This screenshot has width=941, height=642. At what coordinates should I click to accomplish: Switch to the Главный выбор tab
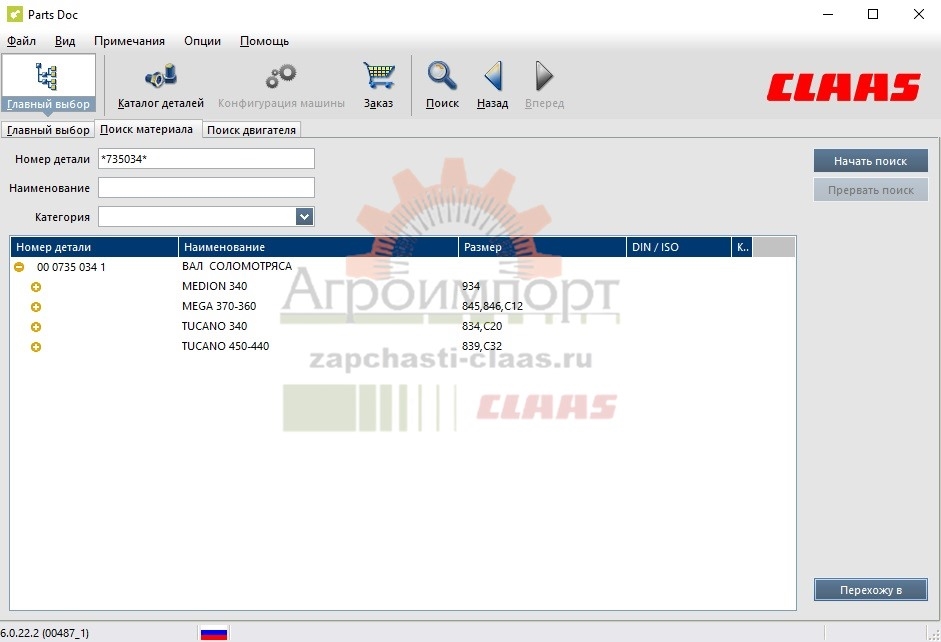click(48, 130)
